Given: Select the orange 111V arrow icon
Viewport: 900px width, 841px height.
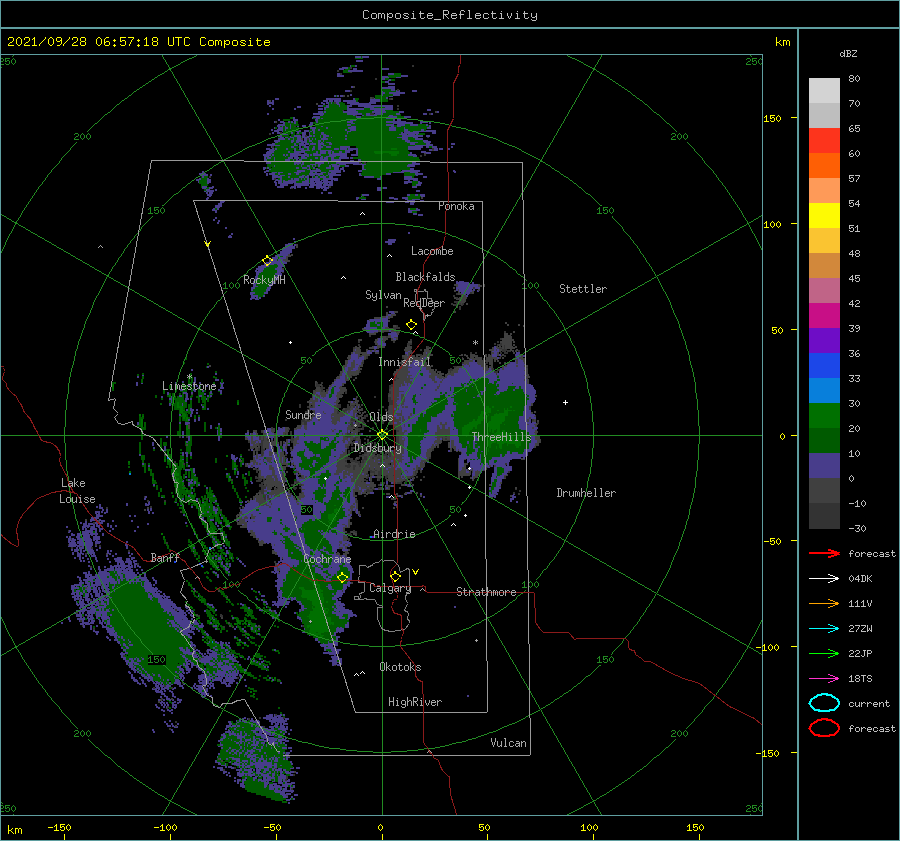Looking at the screenshot, I should tap(824, 603).
